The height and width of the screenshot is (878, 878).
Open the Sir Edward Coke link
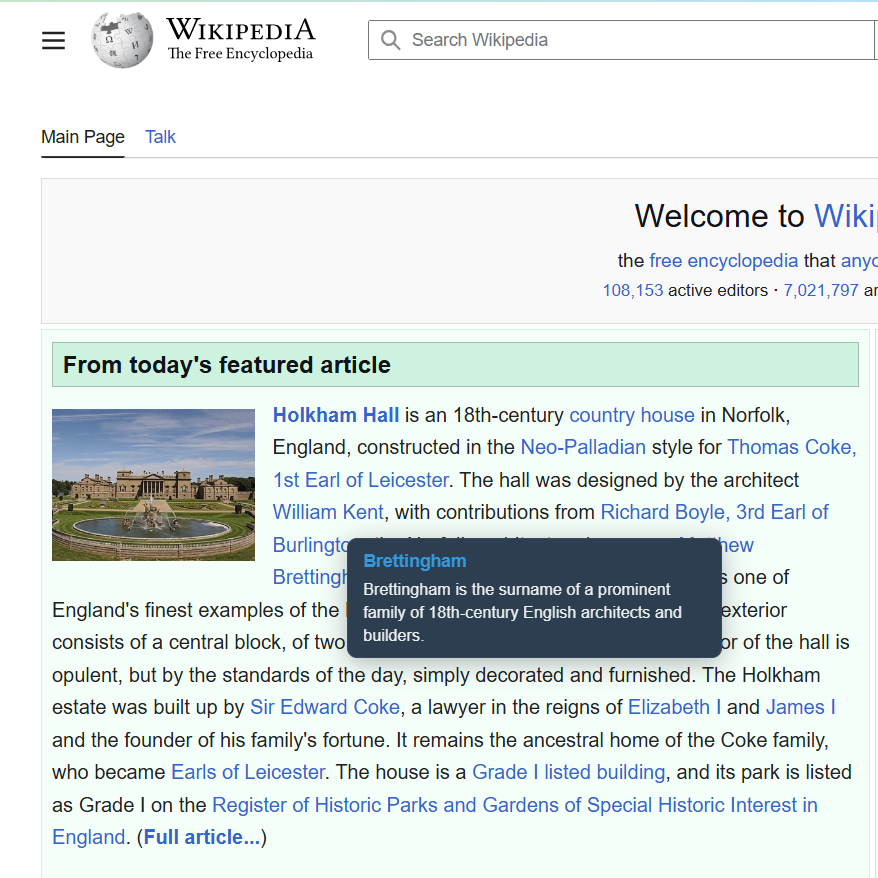tap(325, 707)
